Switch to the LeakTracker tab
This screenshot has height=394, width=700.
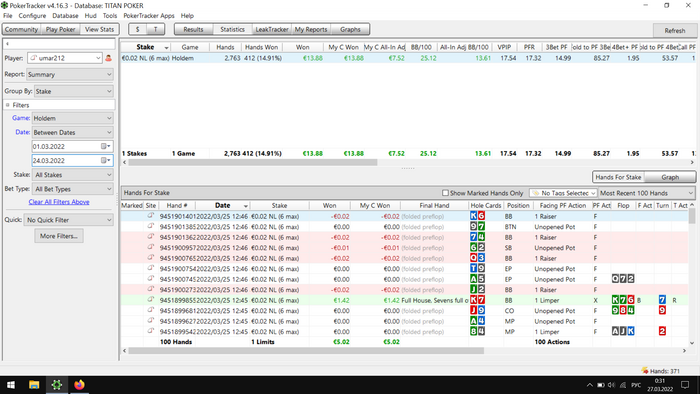click(x=272, y=29)
